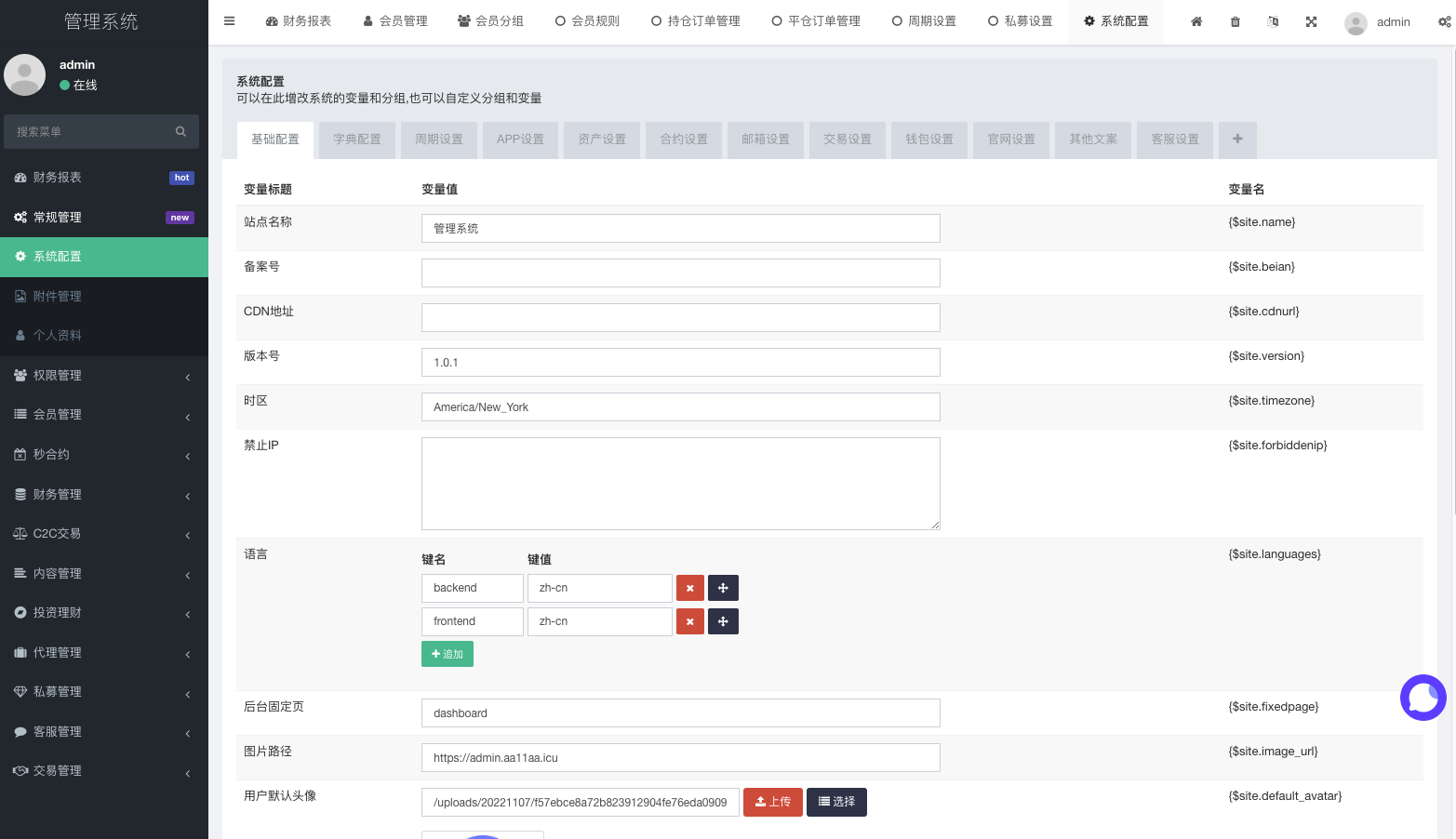Click the home icon in top toolbar
This screenshot has width=1456, height=839.
(x=1196, y=20)
